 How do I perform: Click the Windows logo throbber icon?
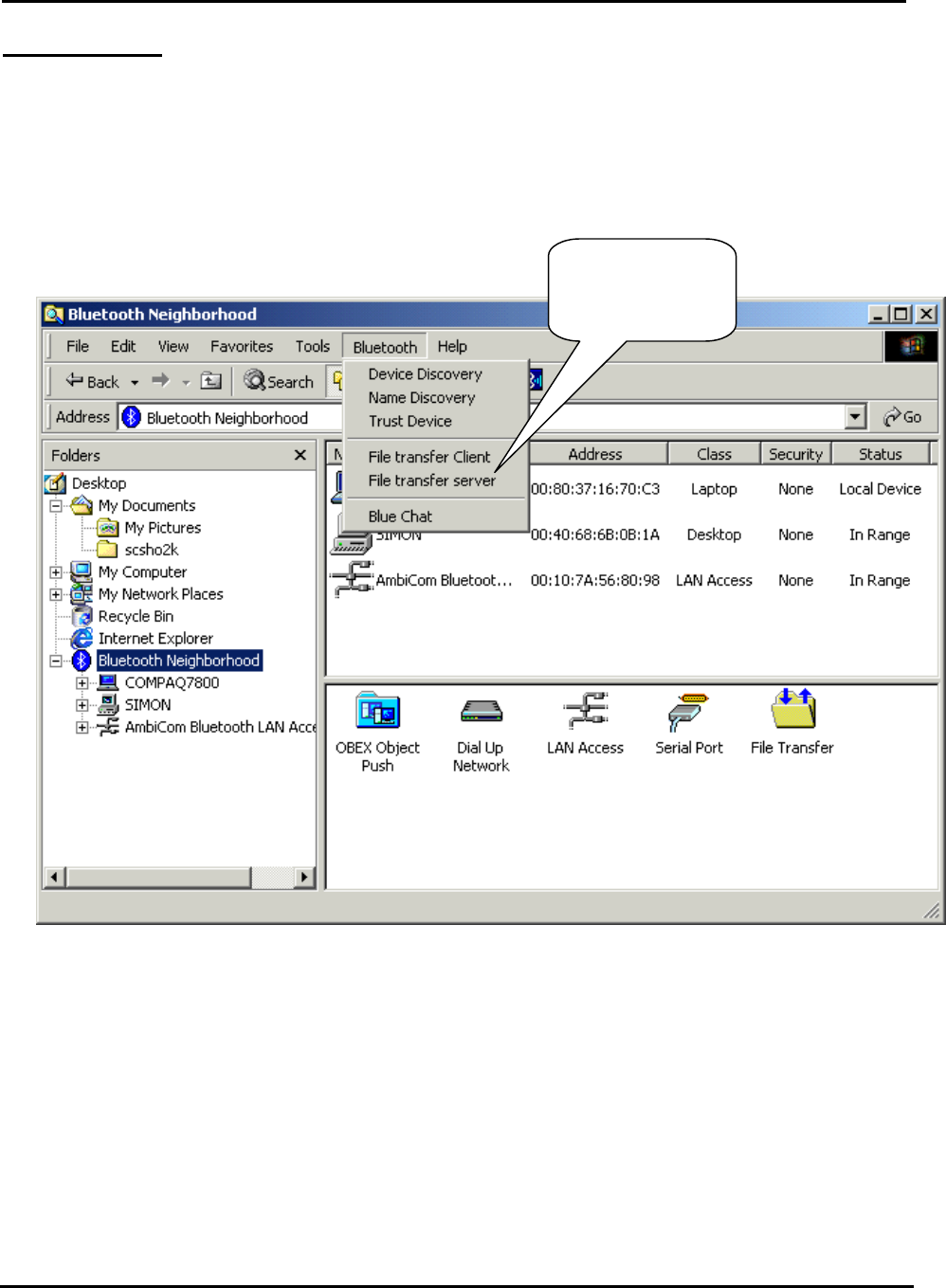click(911, 346)
